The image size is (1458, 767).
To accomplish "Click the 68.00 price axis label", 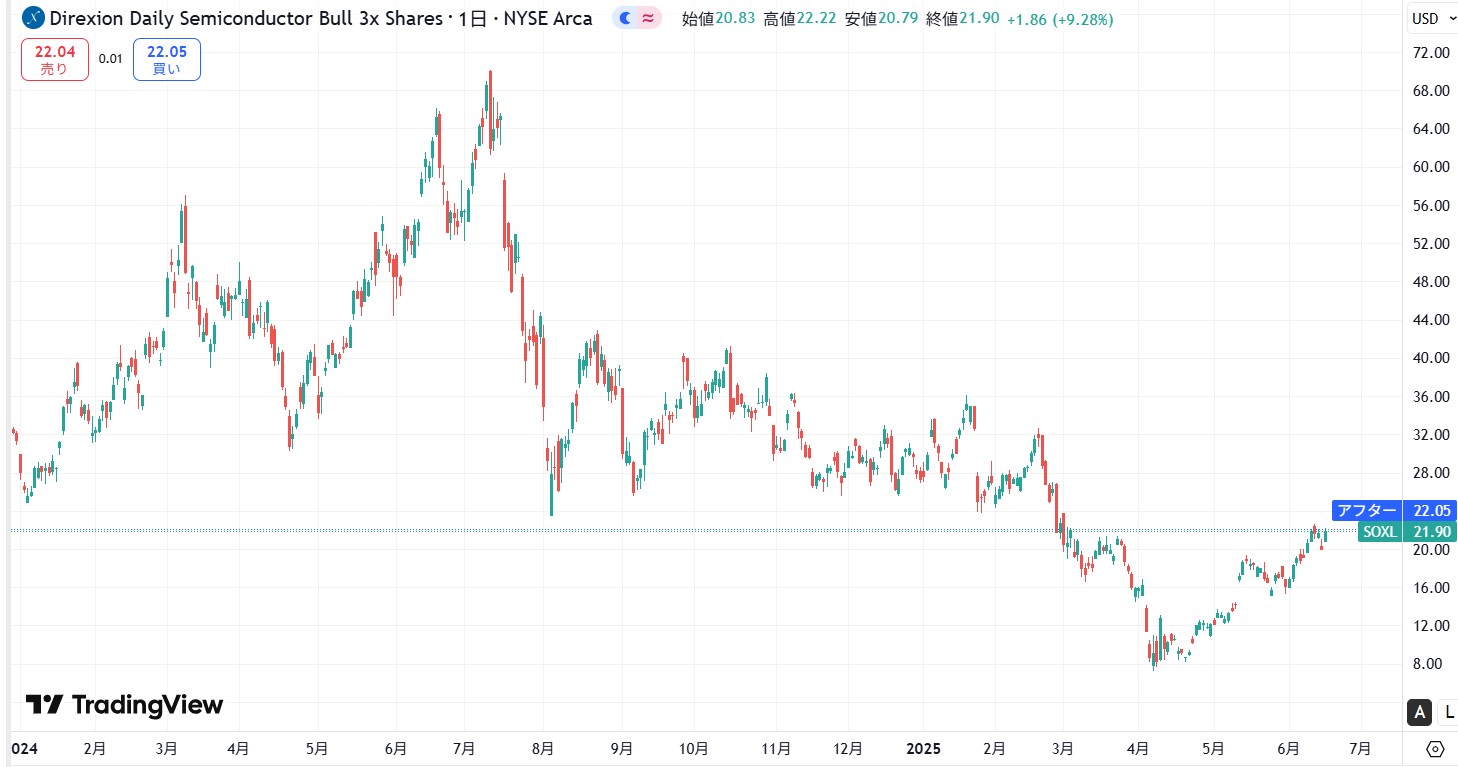I will (1429, 91).
